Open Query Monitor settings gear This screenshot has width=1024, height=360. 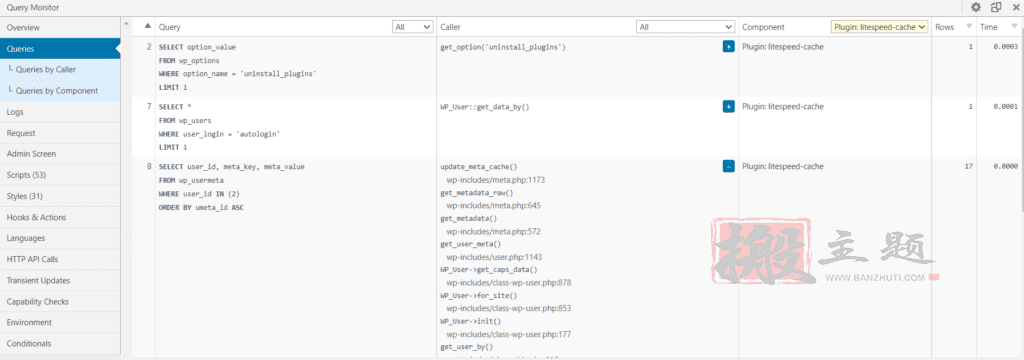[976, 7]
